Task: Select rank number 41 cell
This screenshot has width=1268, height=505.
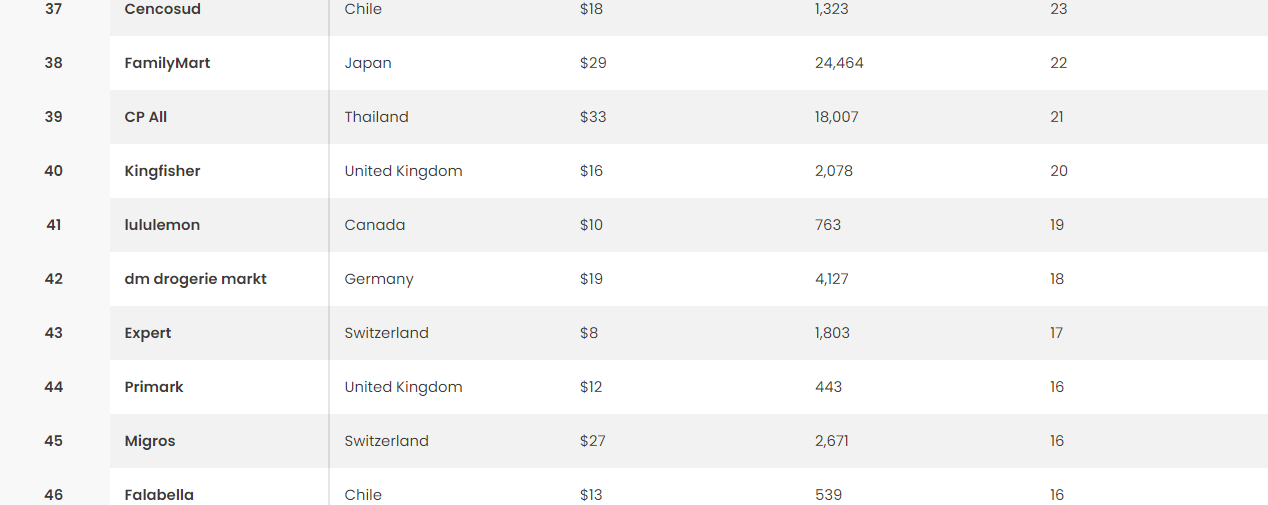Action: tap(54, 225)
